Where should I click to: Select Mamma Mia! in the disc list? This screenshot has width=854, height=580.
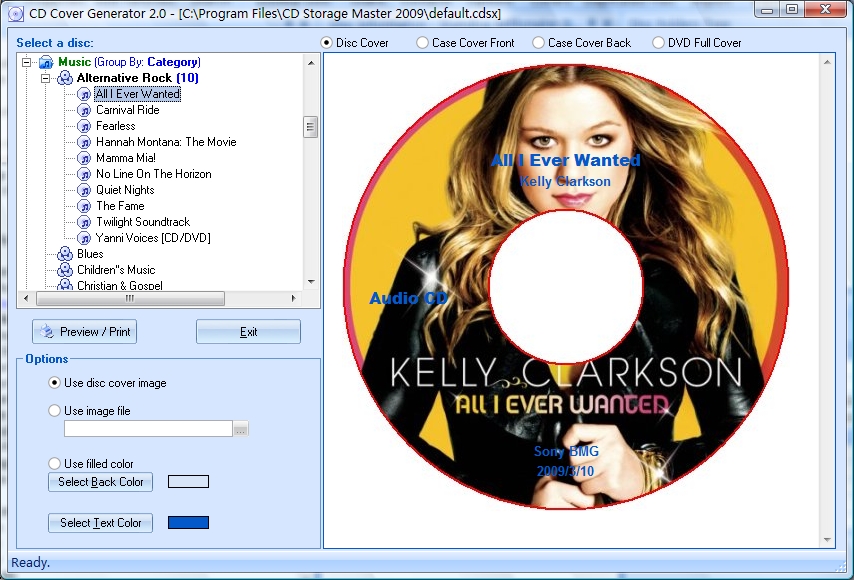(x=126, y=158)
